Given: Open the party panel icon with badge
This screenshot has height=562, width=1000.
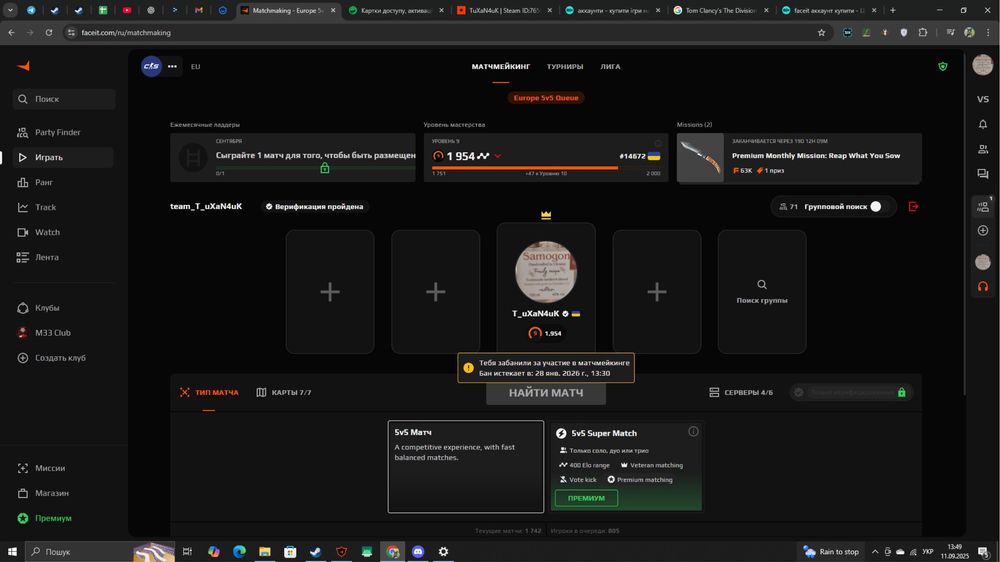Looking at the screenshot, I should point(983,206).
